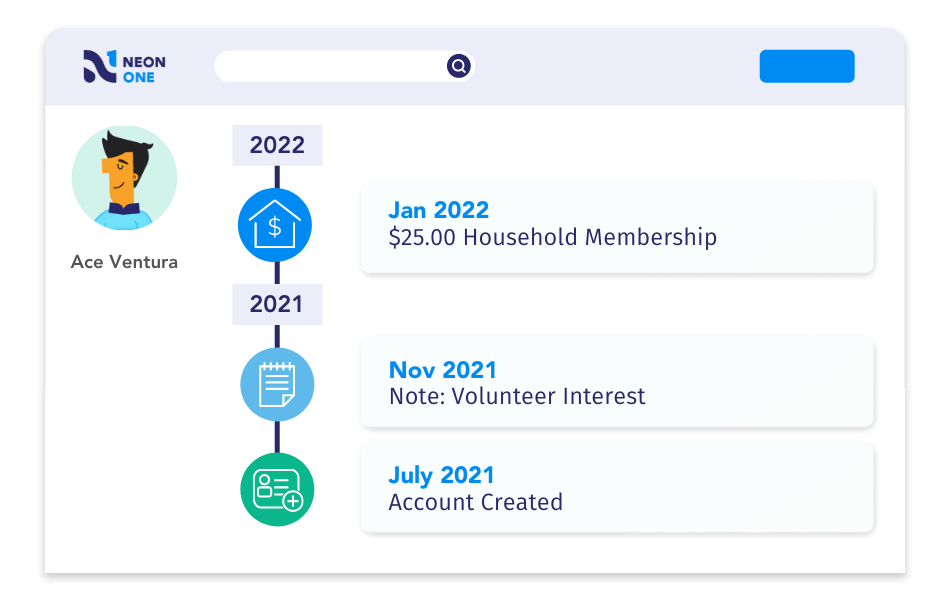Click timeline connector below the 2022 label
Image resolution: width=950 pixels, height=600 pixels.
[x=277, y=177]
